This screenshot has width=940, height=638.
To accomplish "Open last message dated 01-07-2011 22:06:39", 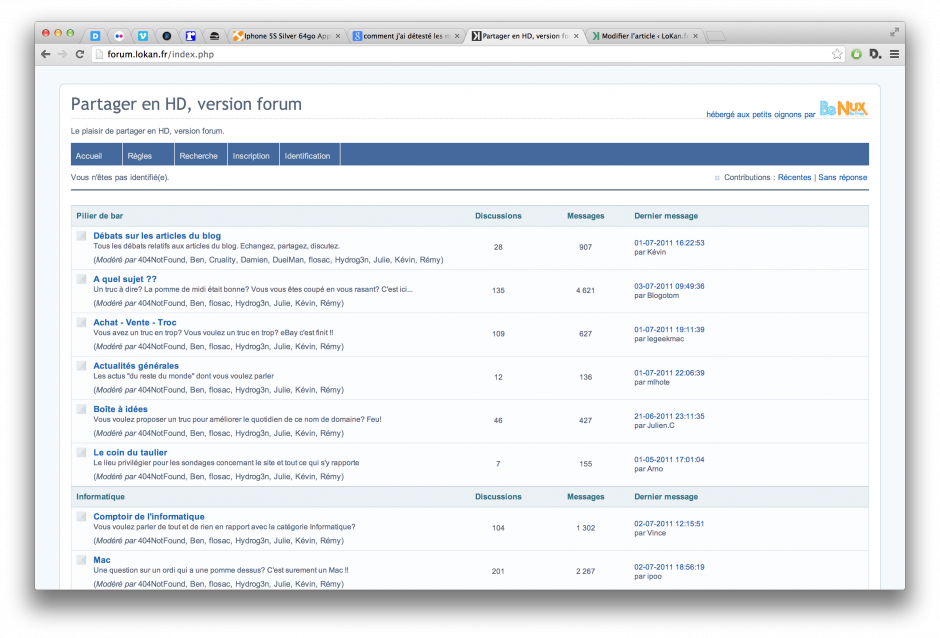I will pos(669,373).
